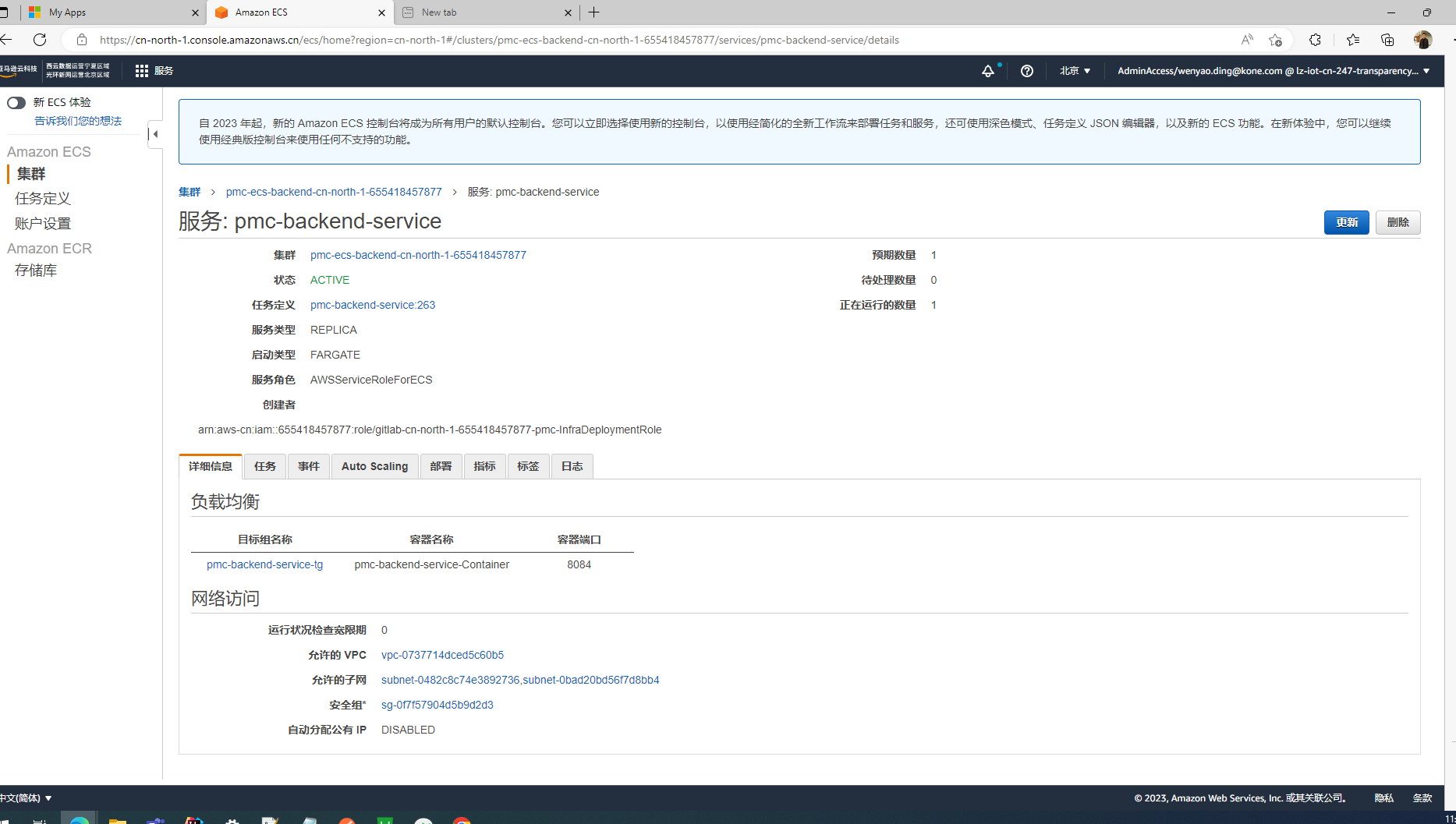
Task: Click the 删除 button
Action: pos(1398,223)
